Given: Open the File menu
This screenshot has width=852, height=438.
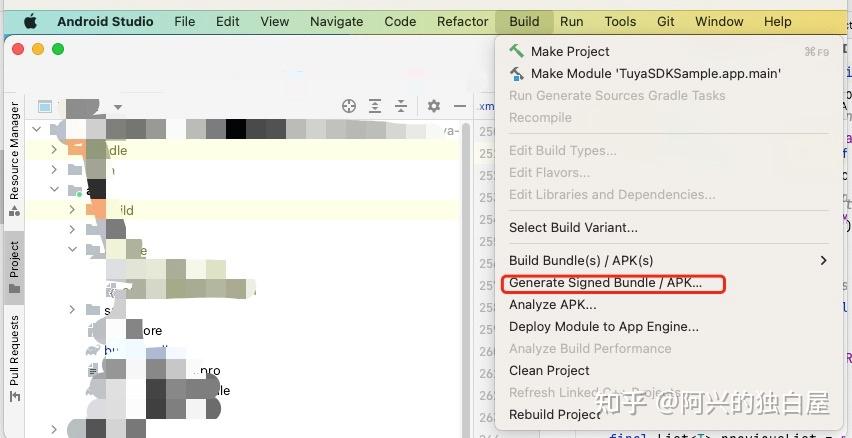Looking at the screenshot, I should [x=185, y=22].
